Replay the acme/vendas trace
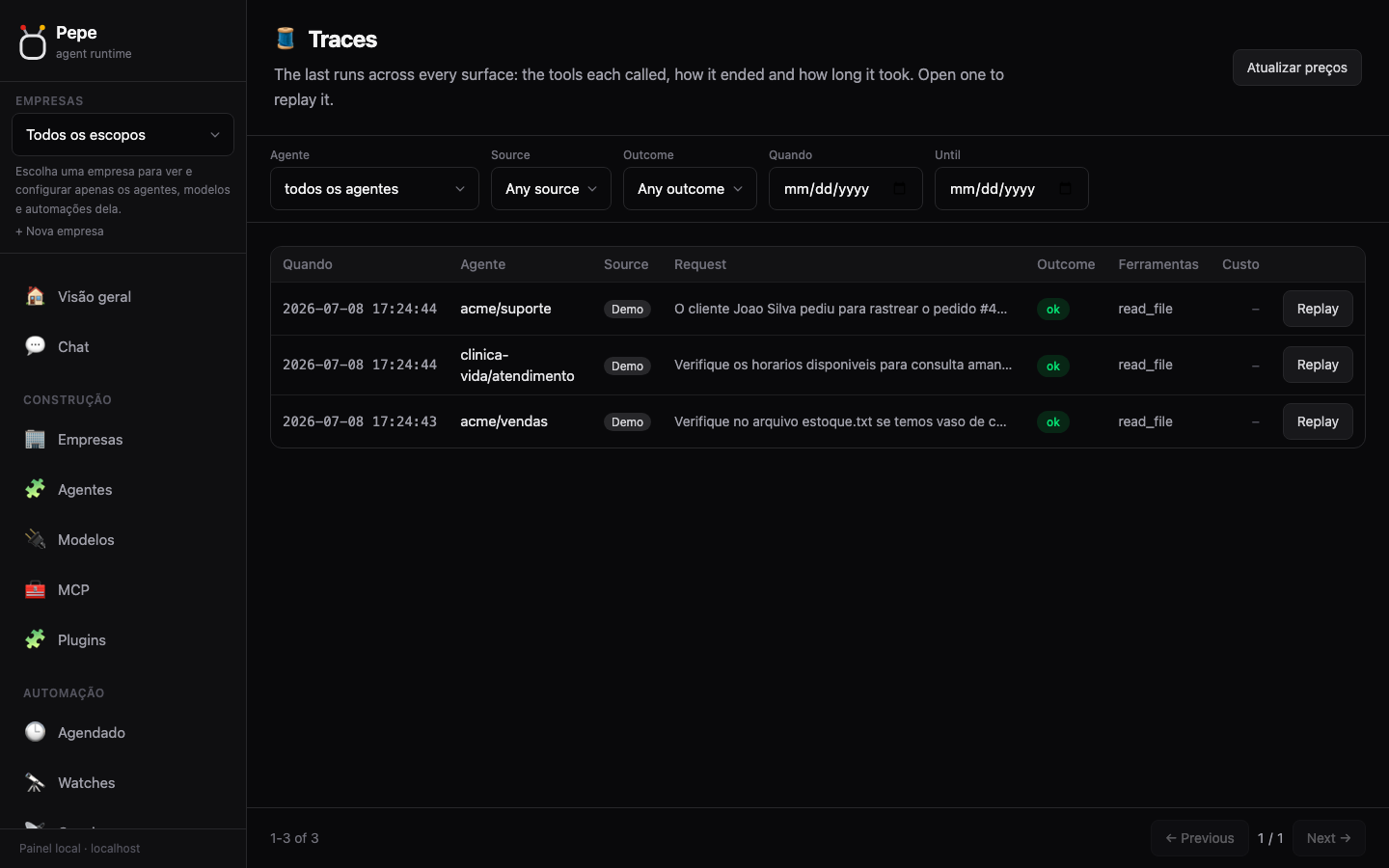The image size is (1389, 868). point(1318,421)
